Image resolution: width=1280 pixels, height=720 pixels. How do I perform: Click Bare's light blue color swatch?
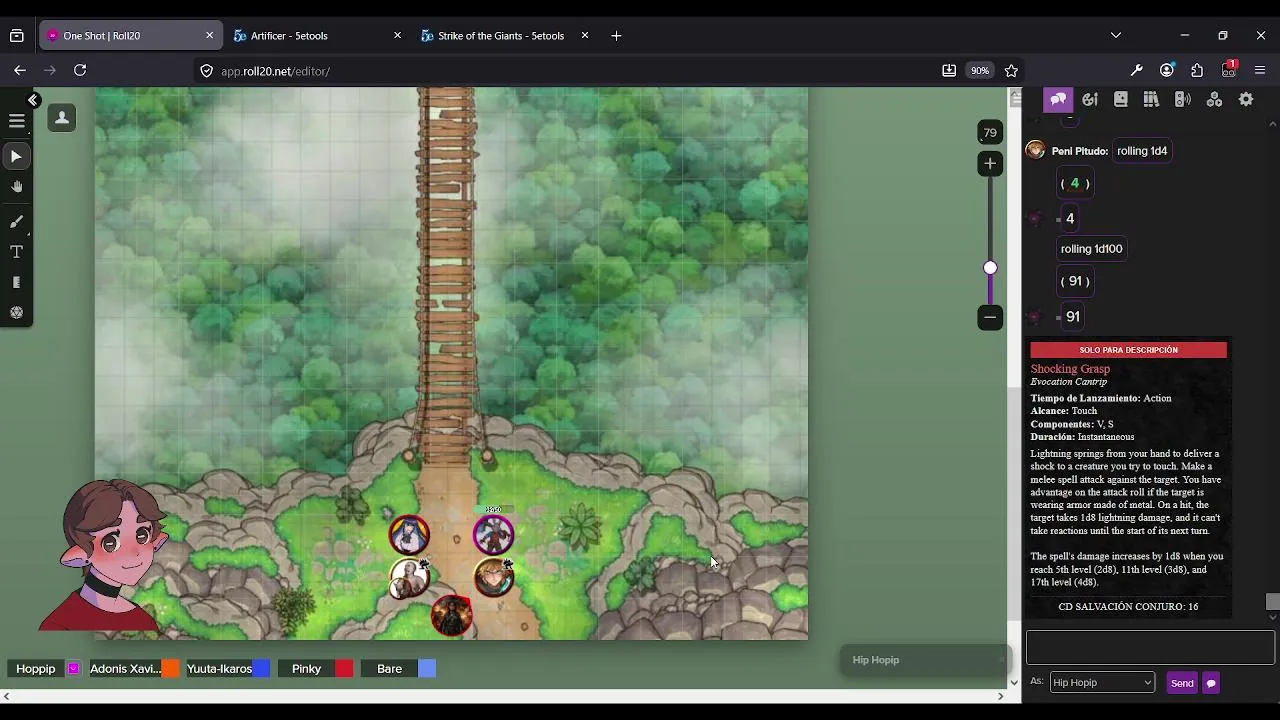coord(427,669)
